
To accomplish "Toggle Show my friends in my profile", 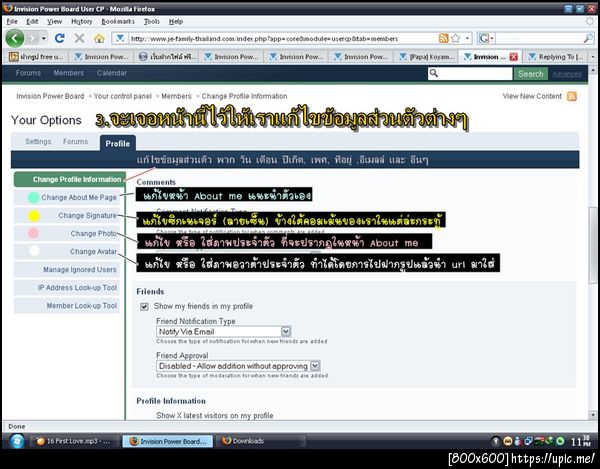I will (144, 307).
